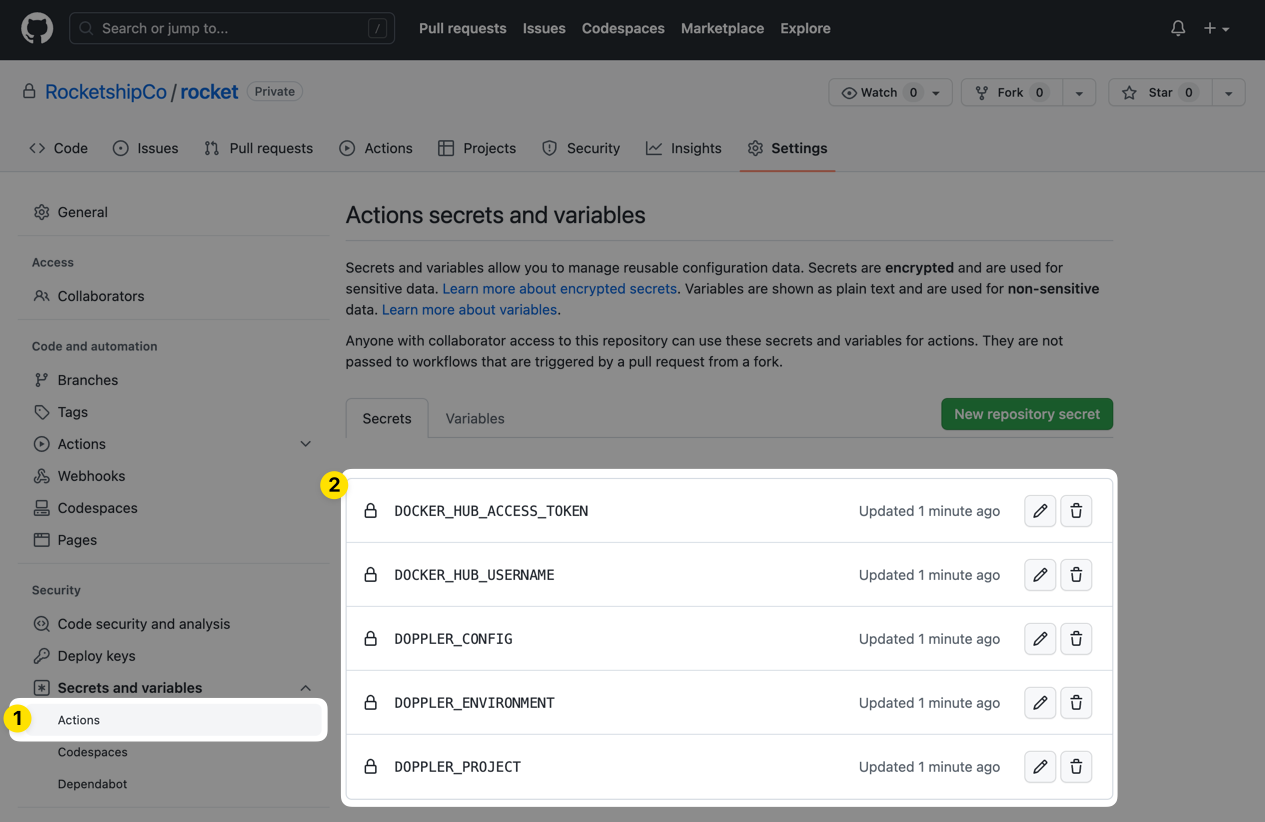Open the RocketshipCo organization link

[106, 92]
